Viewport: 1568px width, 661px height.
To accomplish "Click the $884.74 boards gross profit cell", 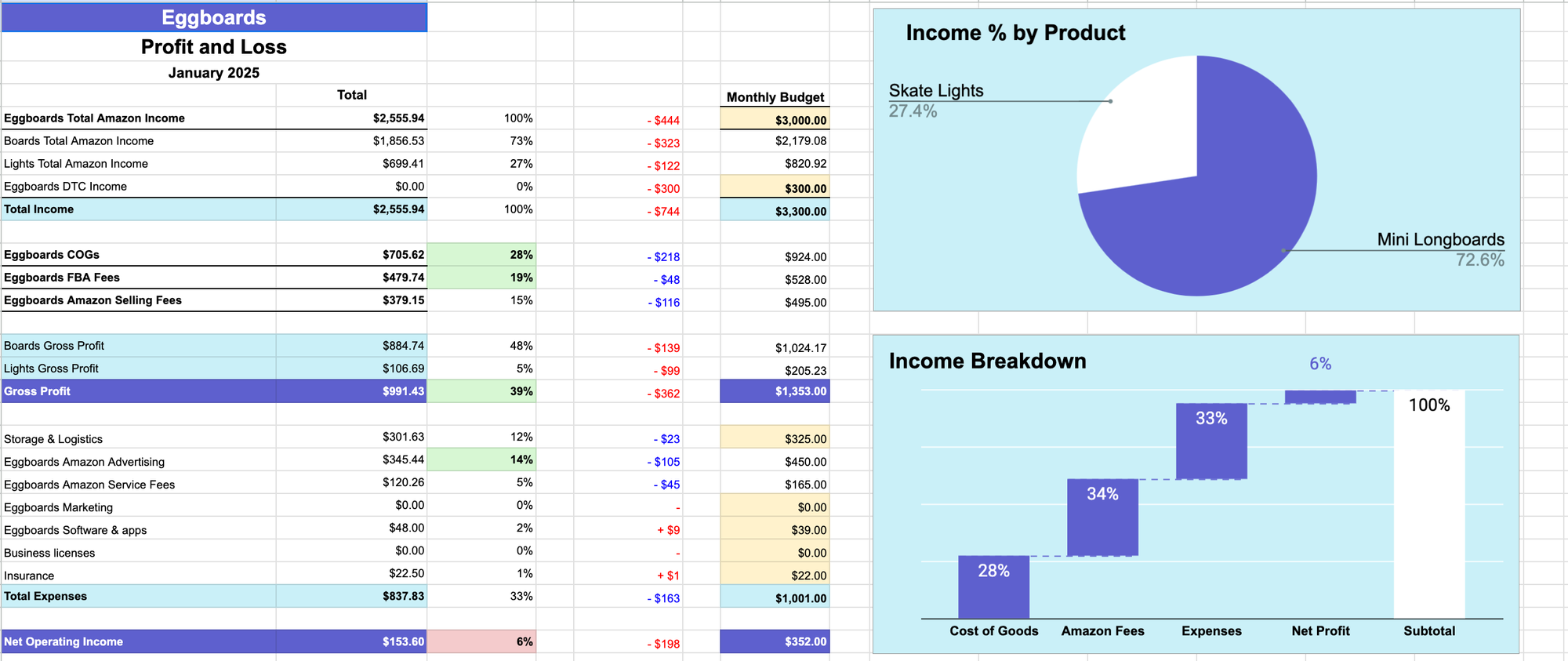I will [351, 346].
